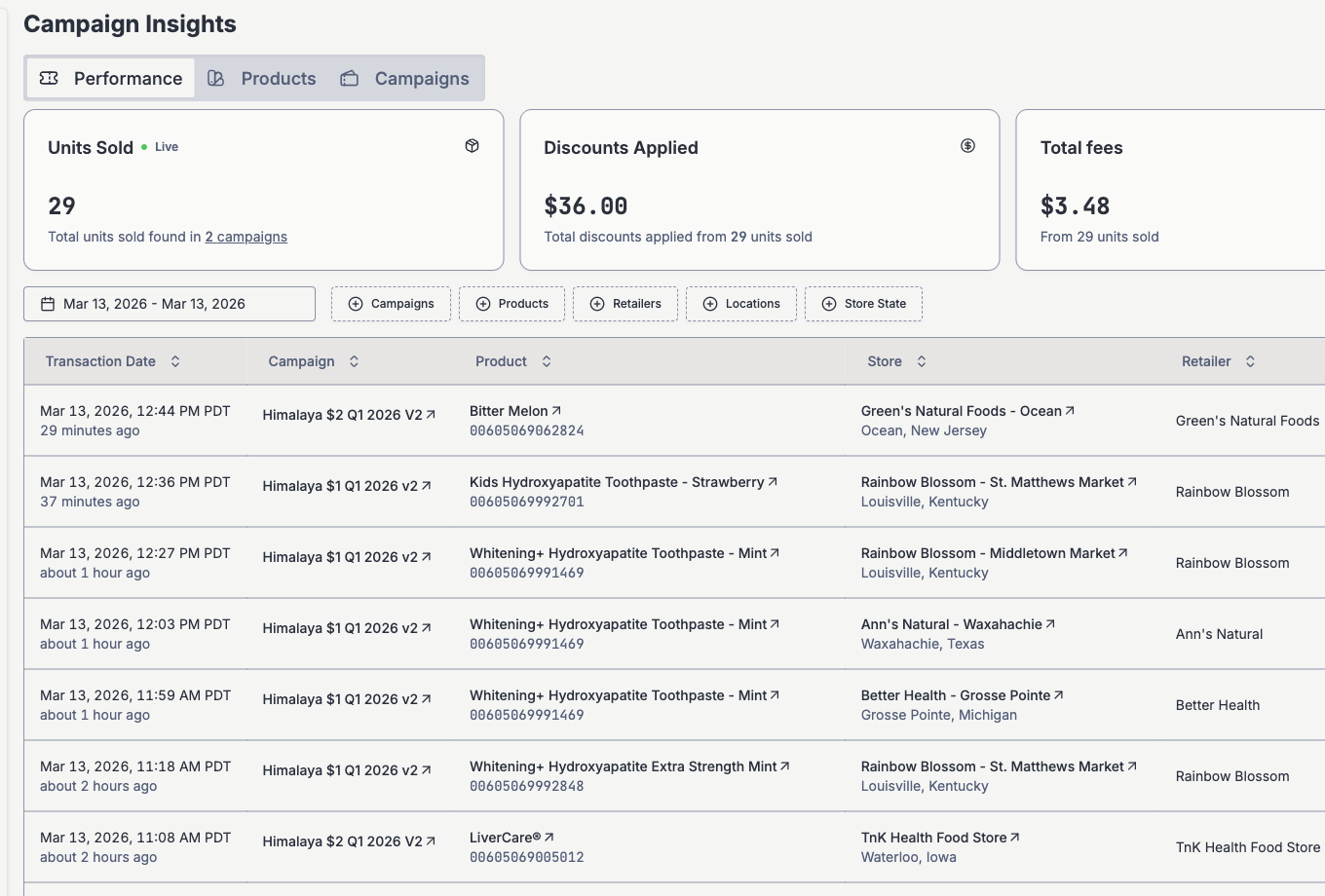Open campaign link in 12:27 PM row
Viewport: 1325px width, 896px height.
click(347, 557)
